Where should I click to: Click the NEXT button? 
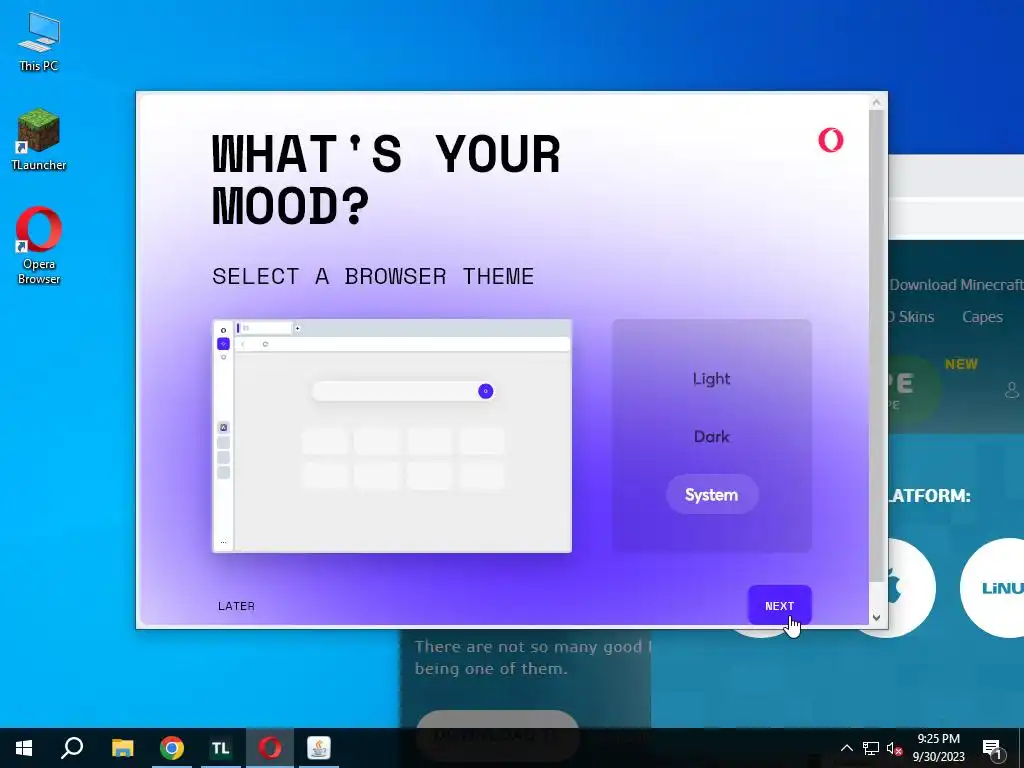tap(779, 605)
